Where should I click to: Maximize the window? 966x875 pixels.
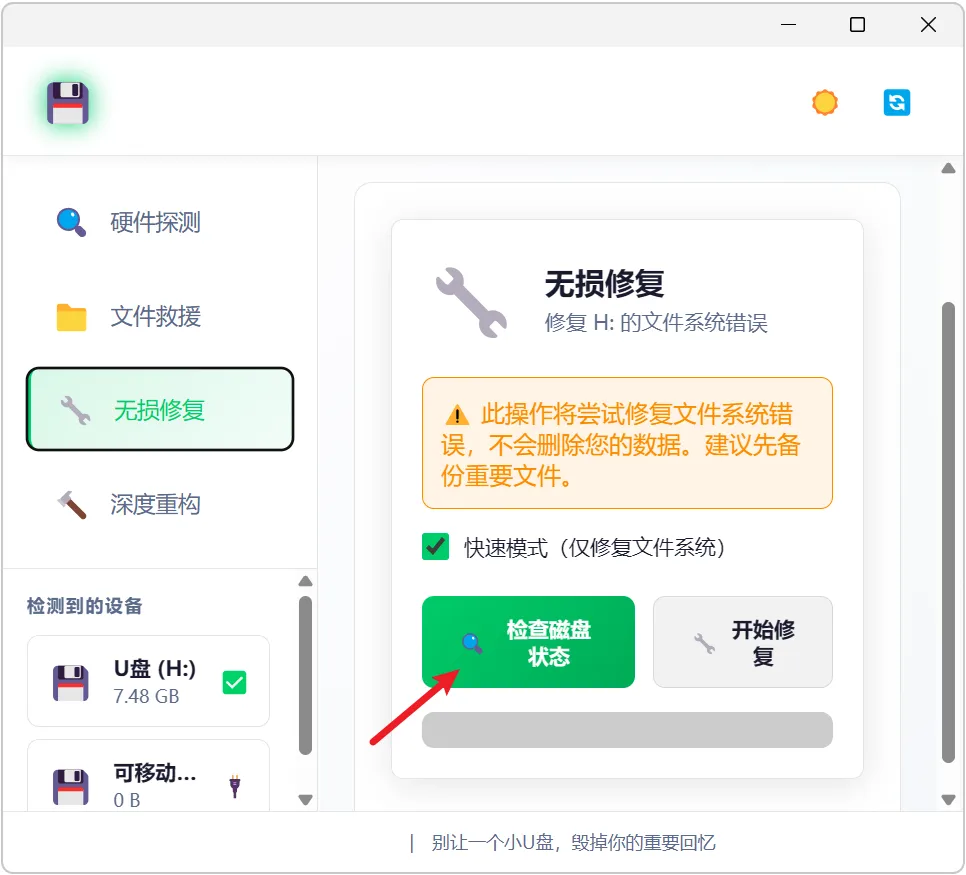coord(857,25)
